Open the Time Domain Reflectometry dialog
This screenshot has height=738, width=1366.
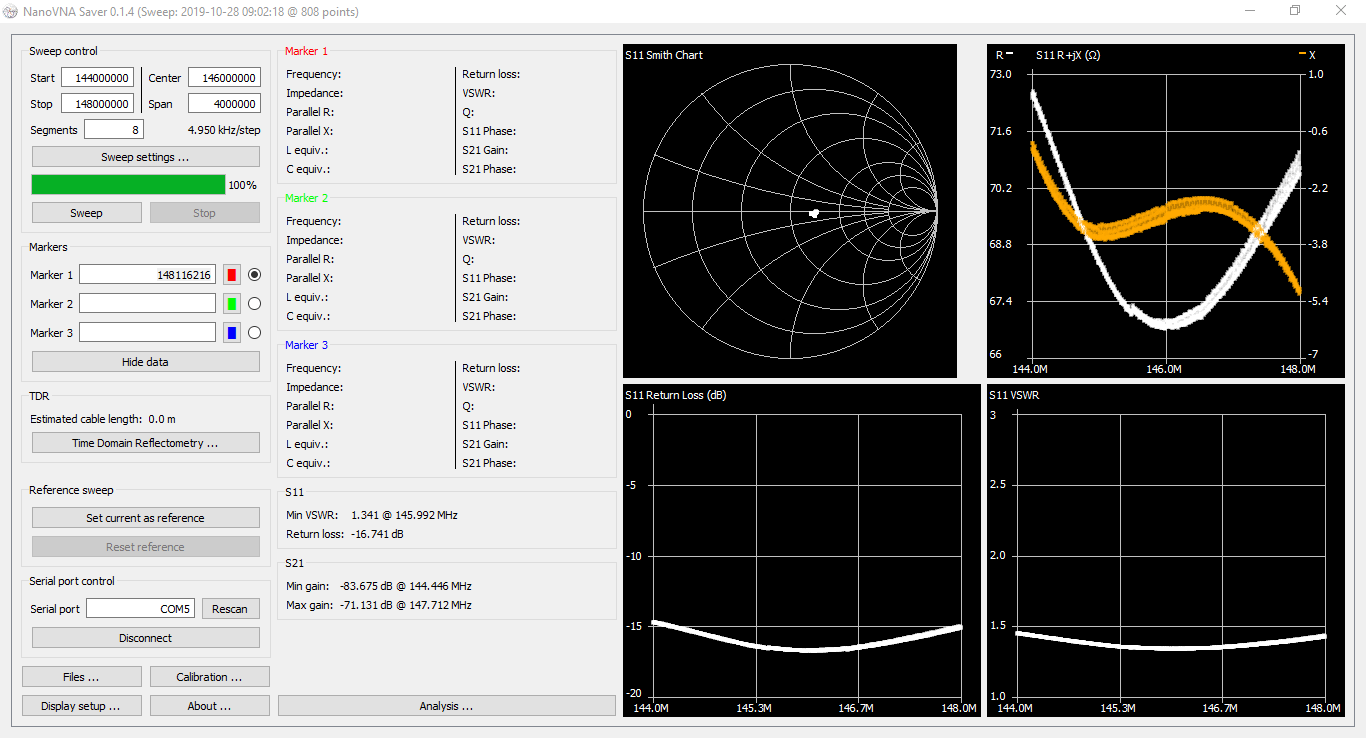(145, 442)
